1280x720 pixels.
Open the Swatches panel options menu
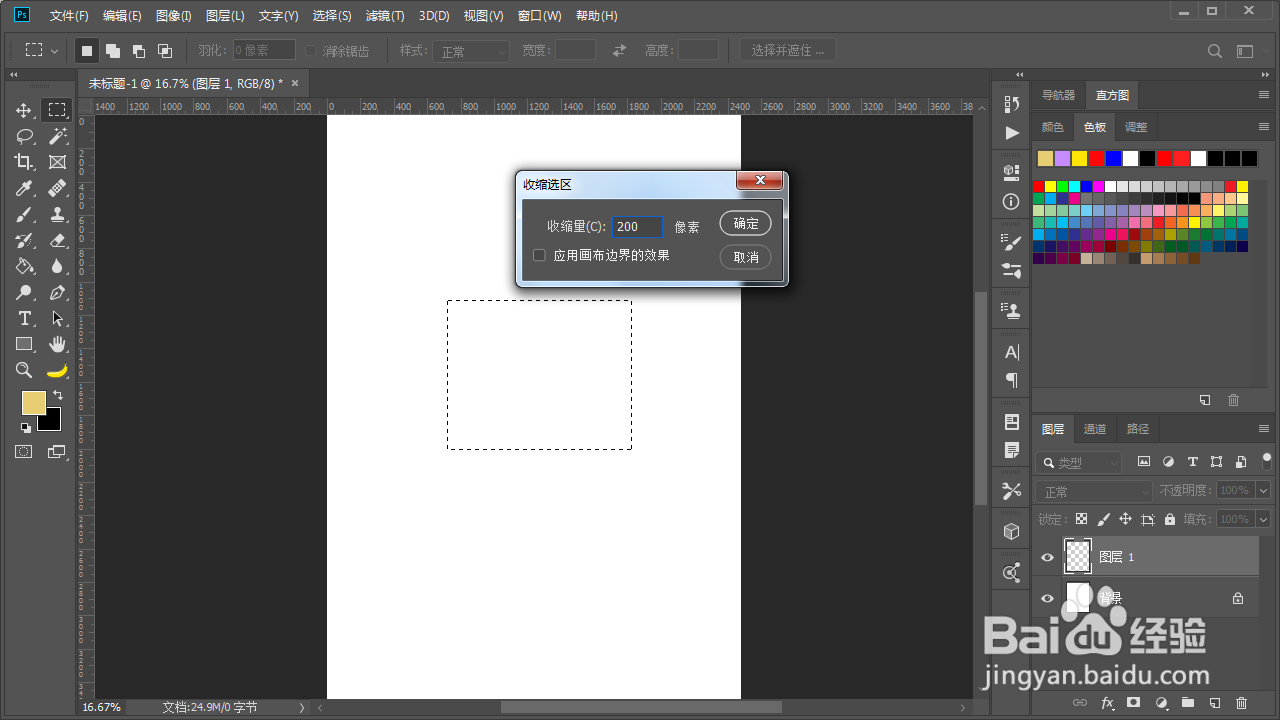pyautogui.click(x=1264, y=127)
